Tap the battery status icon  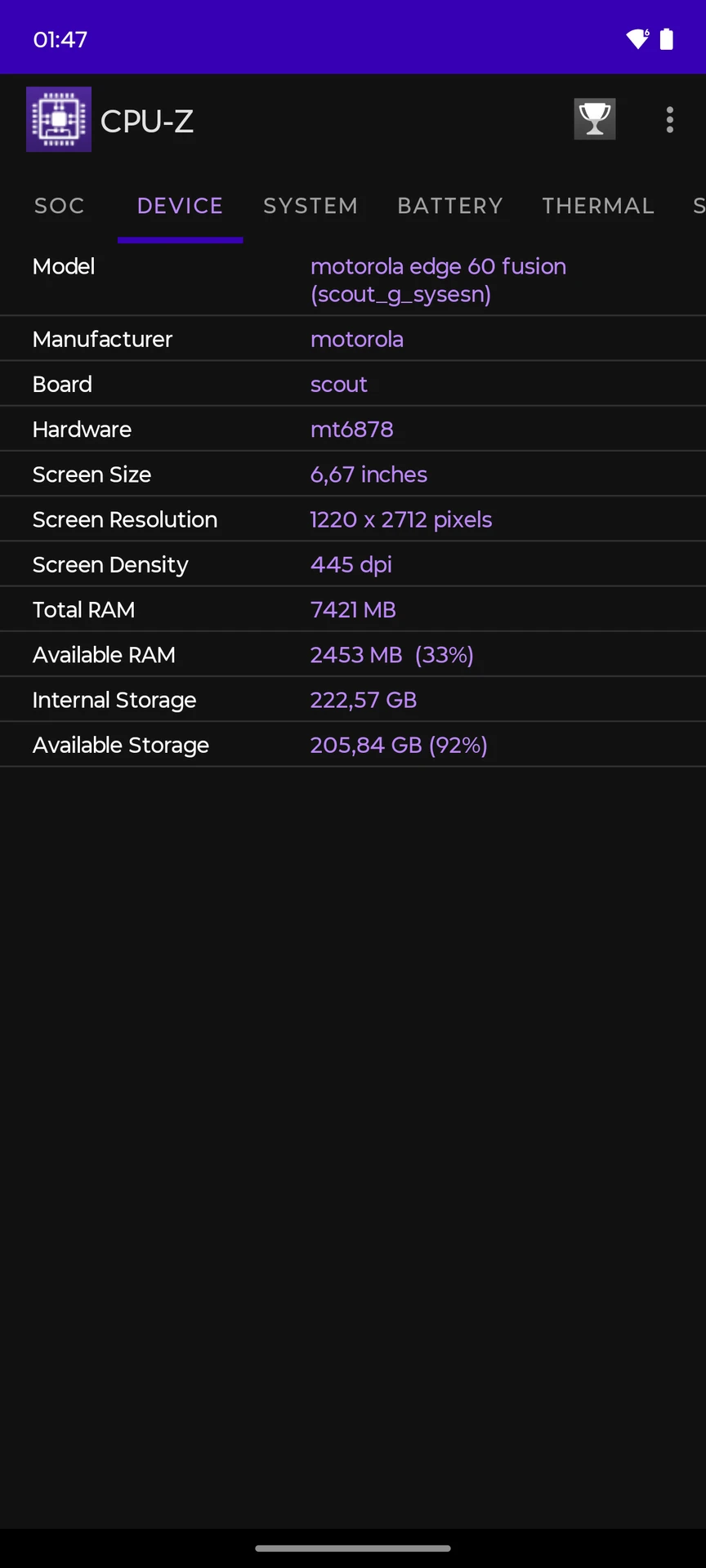point(667,38)
